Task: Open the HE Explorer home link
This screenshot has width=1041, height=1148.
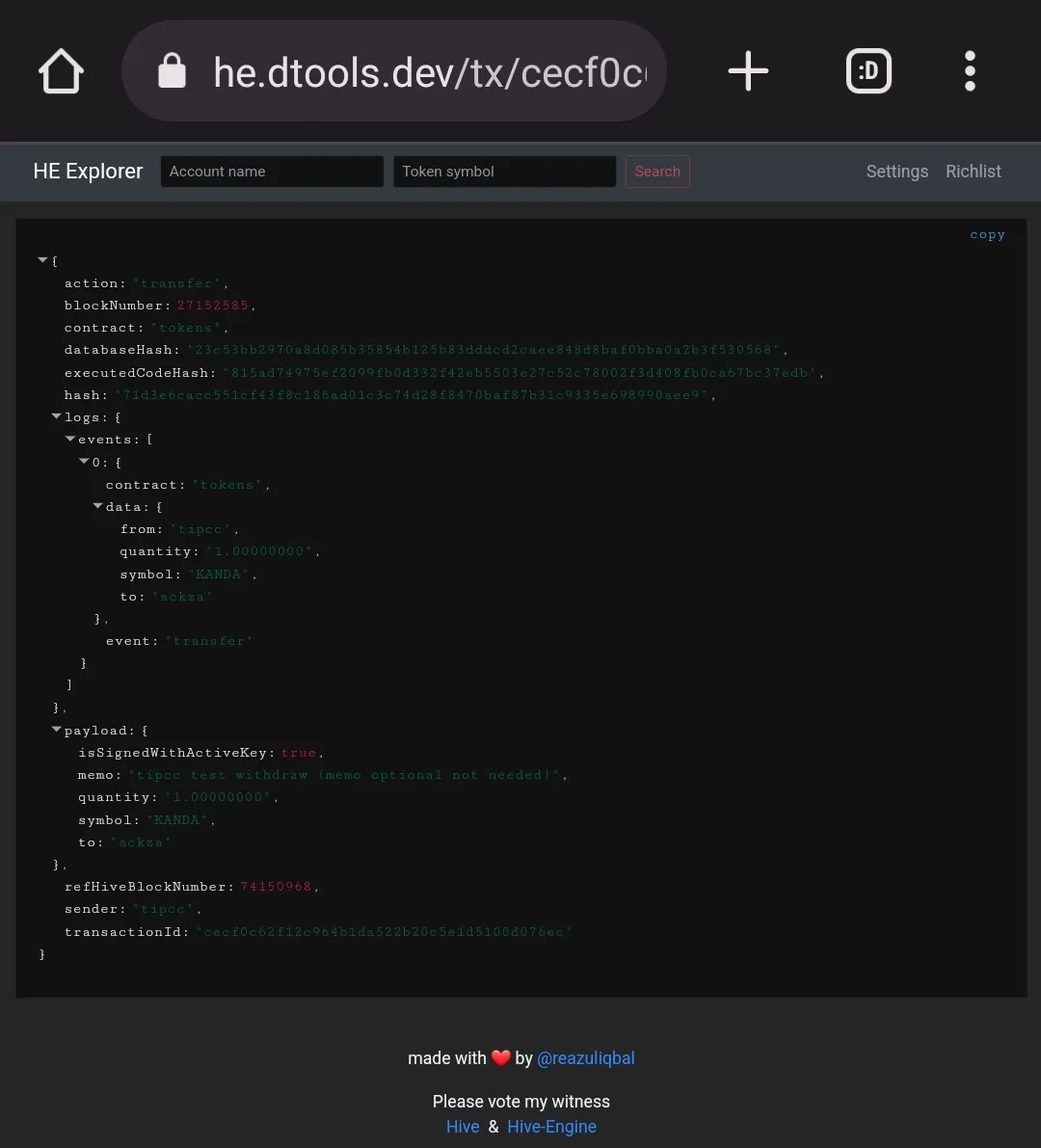Action: [x=88, y=172]
